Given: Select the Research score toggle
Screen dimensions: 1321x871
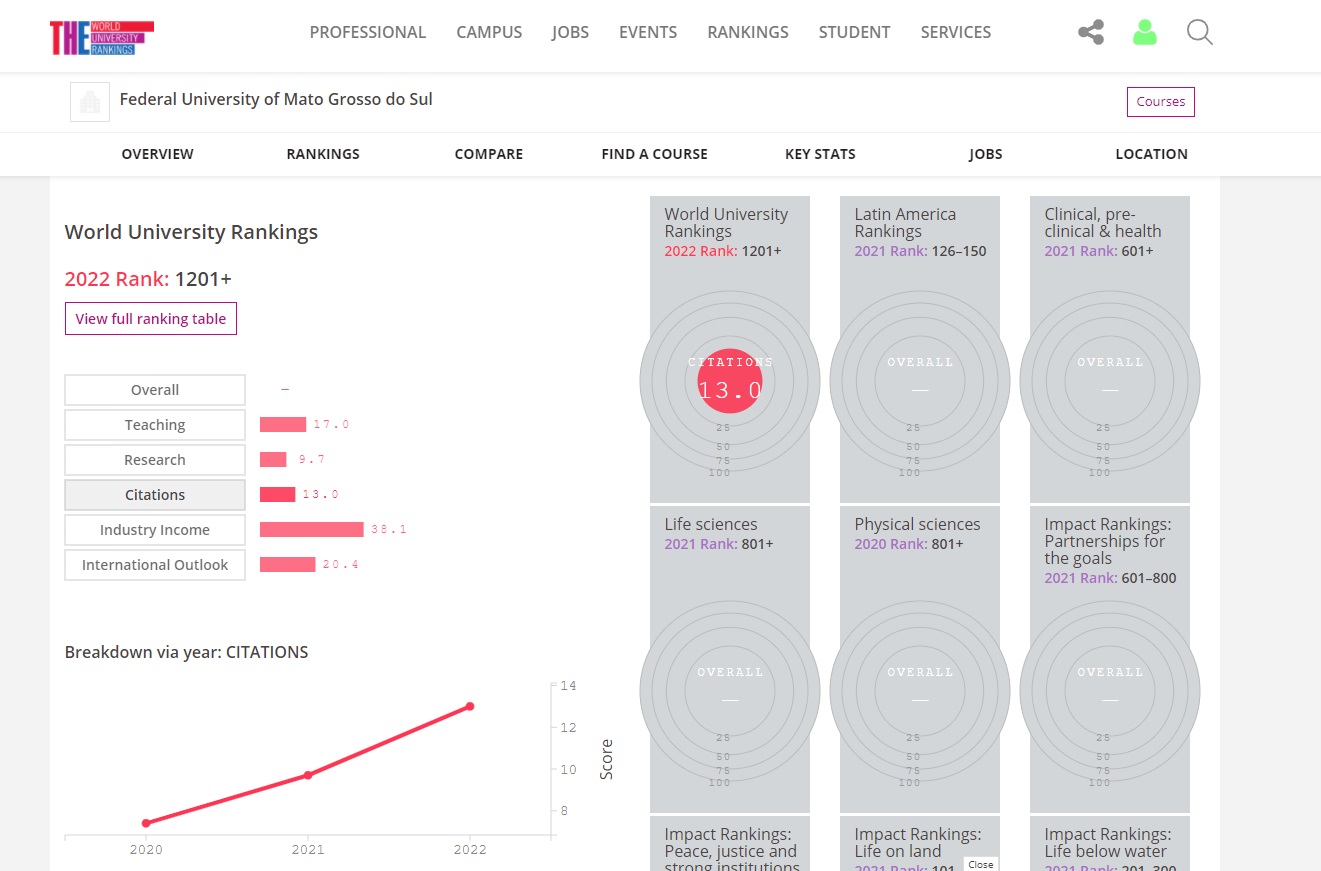Looking at the screenshot, I should click(155, 460).
